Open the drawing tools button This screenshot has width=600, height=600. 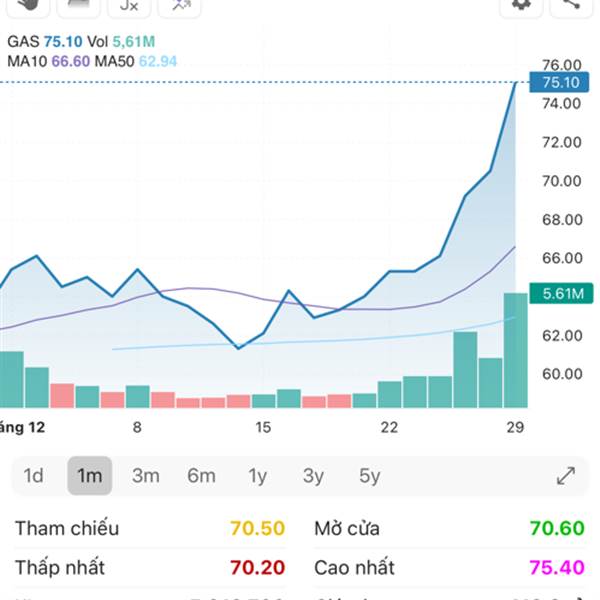180,5
